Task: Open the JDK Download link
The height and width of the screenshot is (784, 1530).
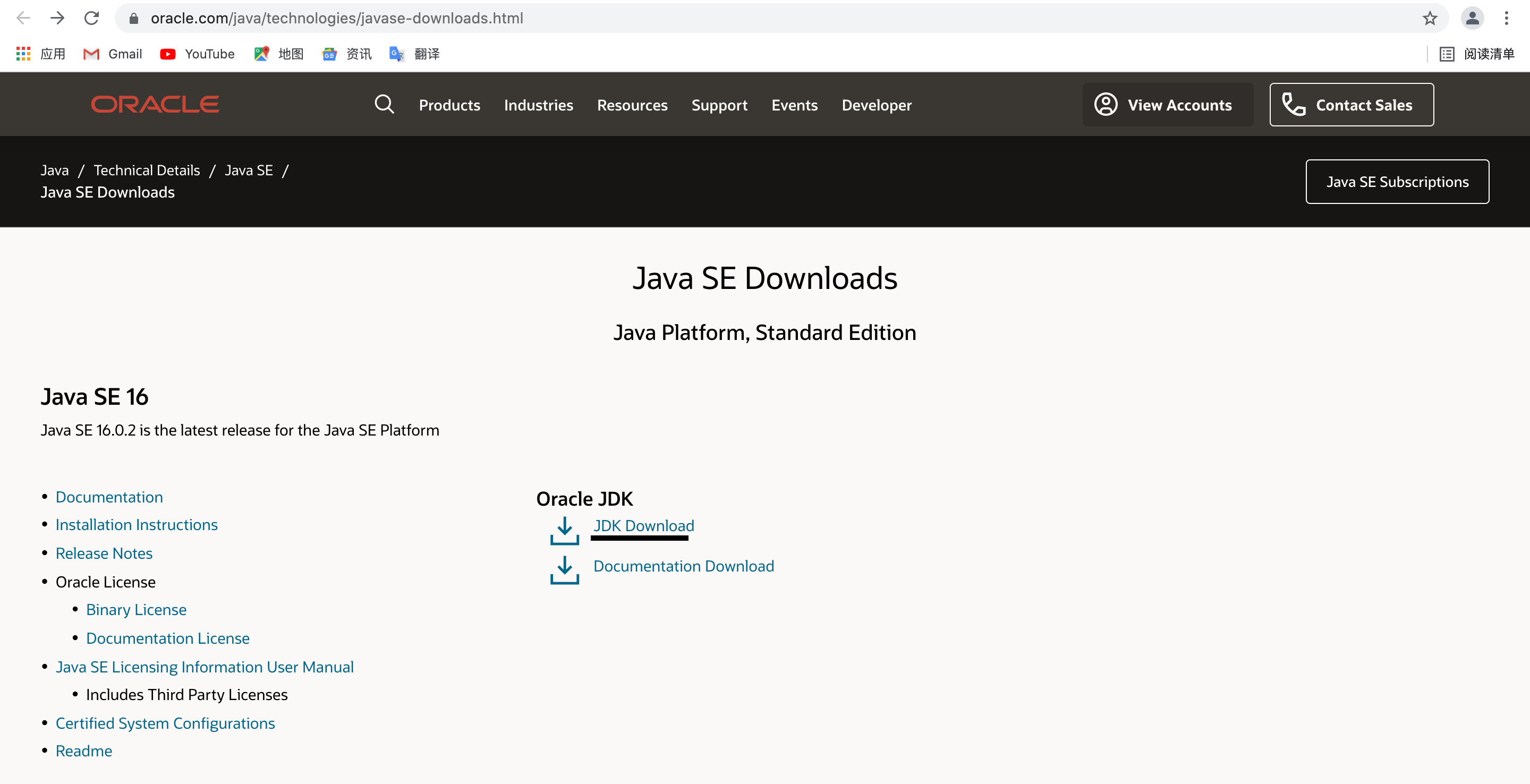Action: [x=644, y=526]
